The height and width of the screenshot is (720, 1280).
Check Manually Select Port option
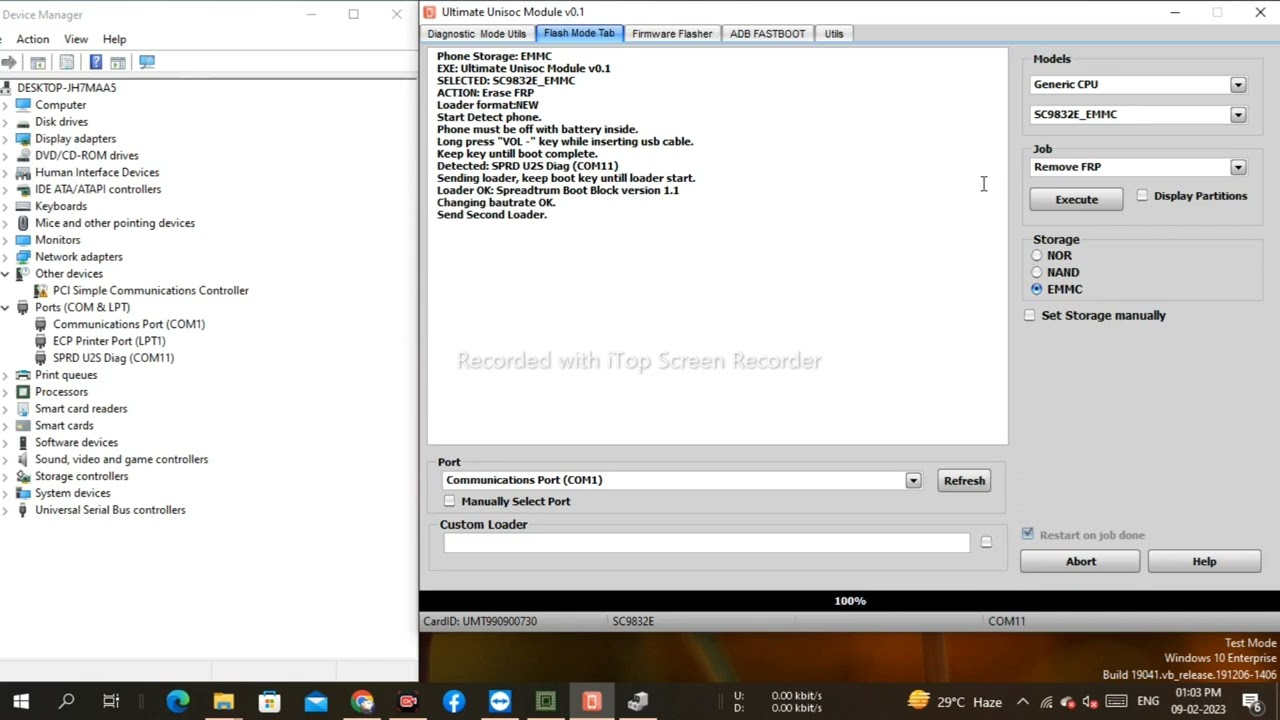(449, 501)
